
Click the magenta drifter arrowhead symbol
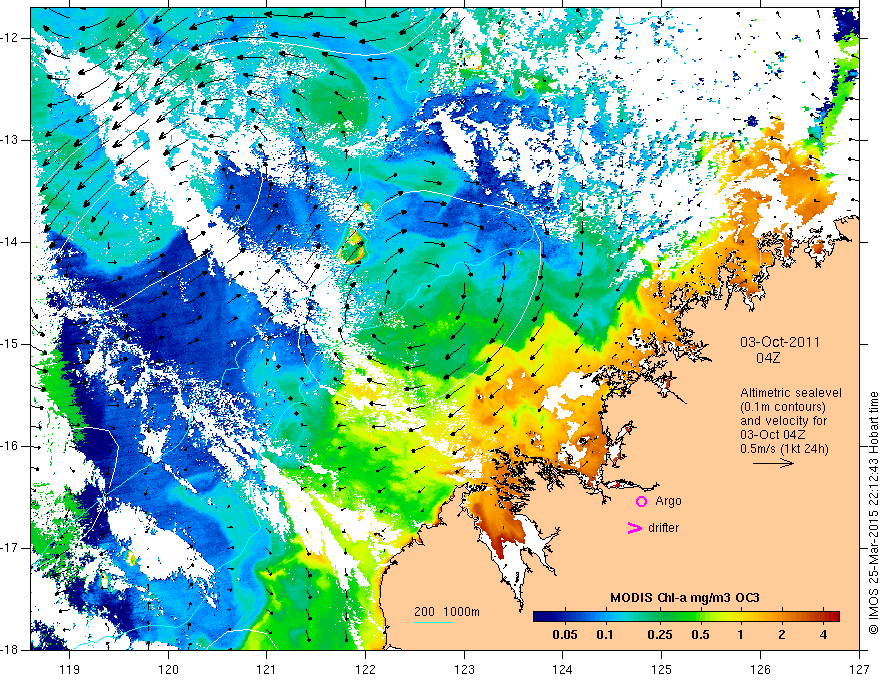click(x=634, y=528)
